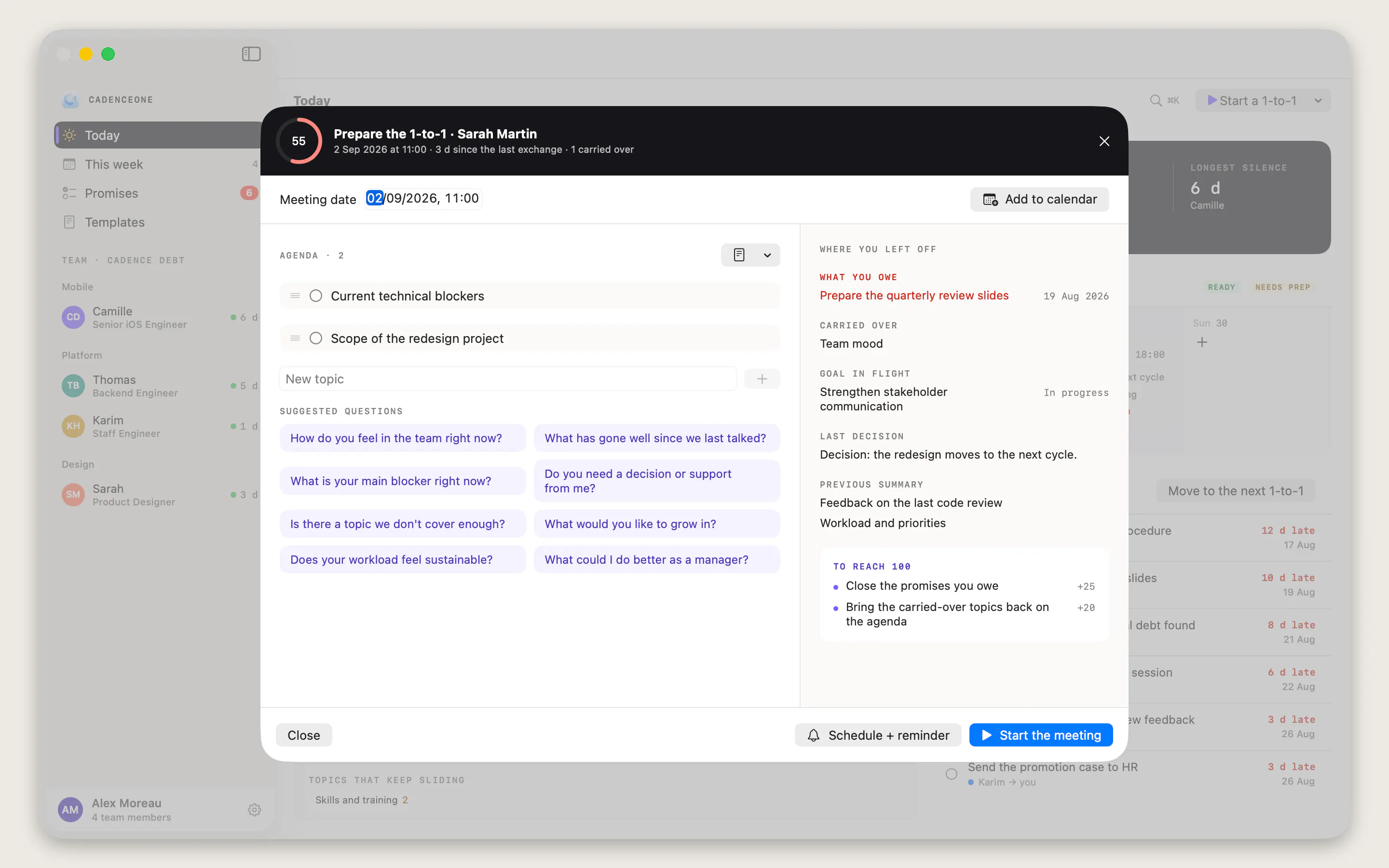Click 'Close the promises you owe' tip
1389x868 pixels.
922,586
